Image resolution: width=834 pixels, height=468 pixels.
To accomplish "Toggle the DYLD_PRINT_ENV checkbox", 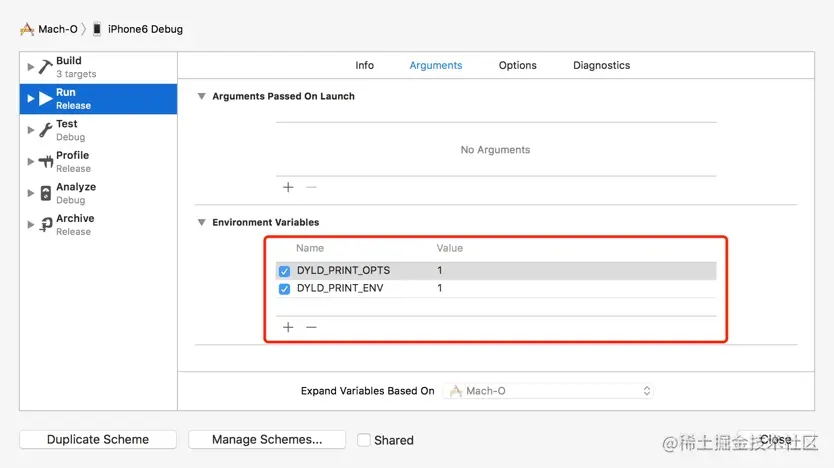I will [x=285, y=289].
